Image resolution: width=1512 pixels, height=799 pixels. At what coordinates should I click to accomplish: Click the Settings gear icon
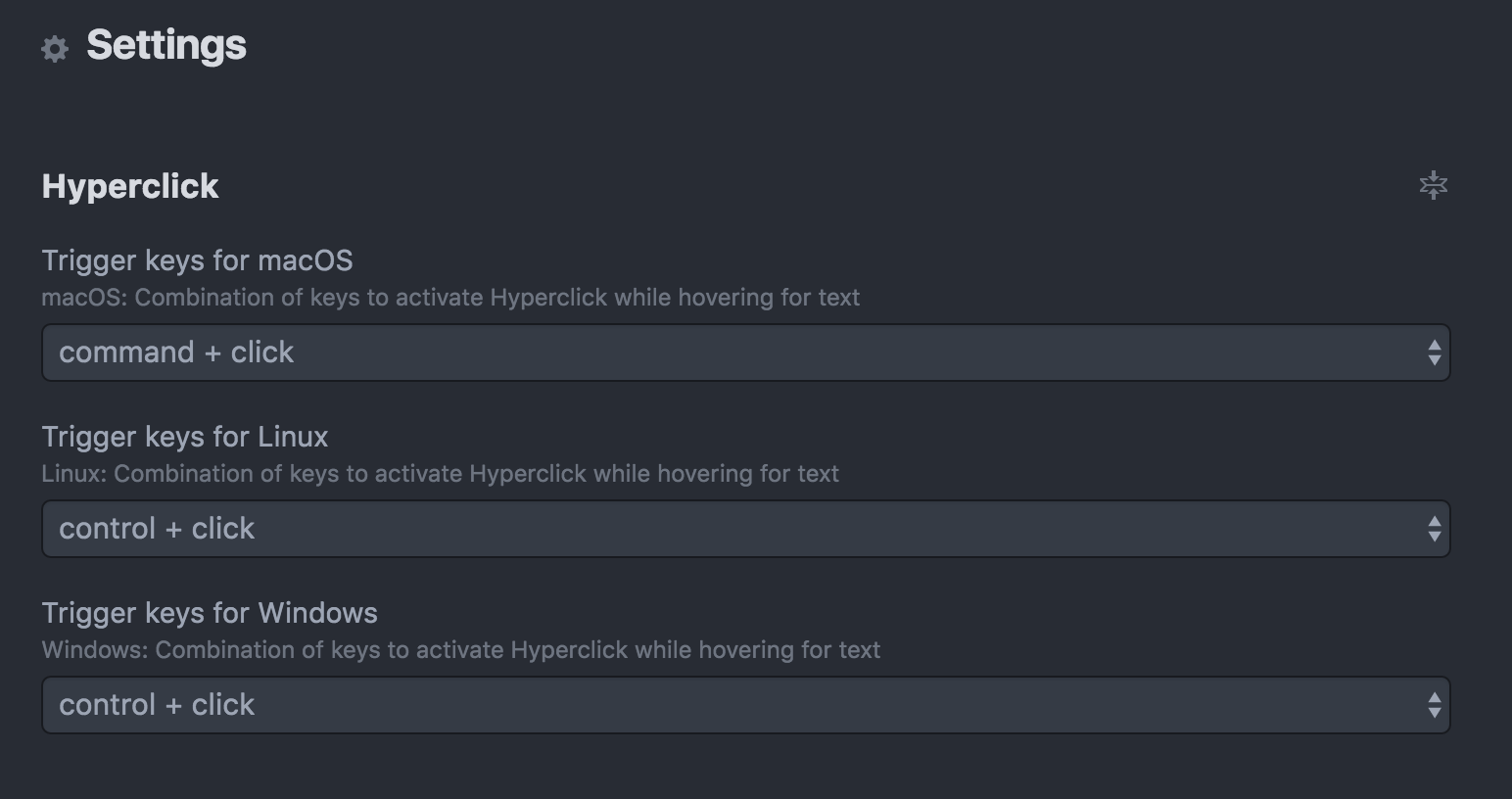(55, 49)
